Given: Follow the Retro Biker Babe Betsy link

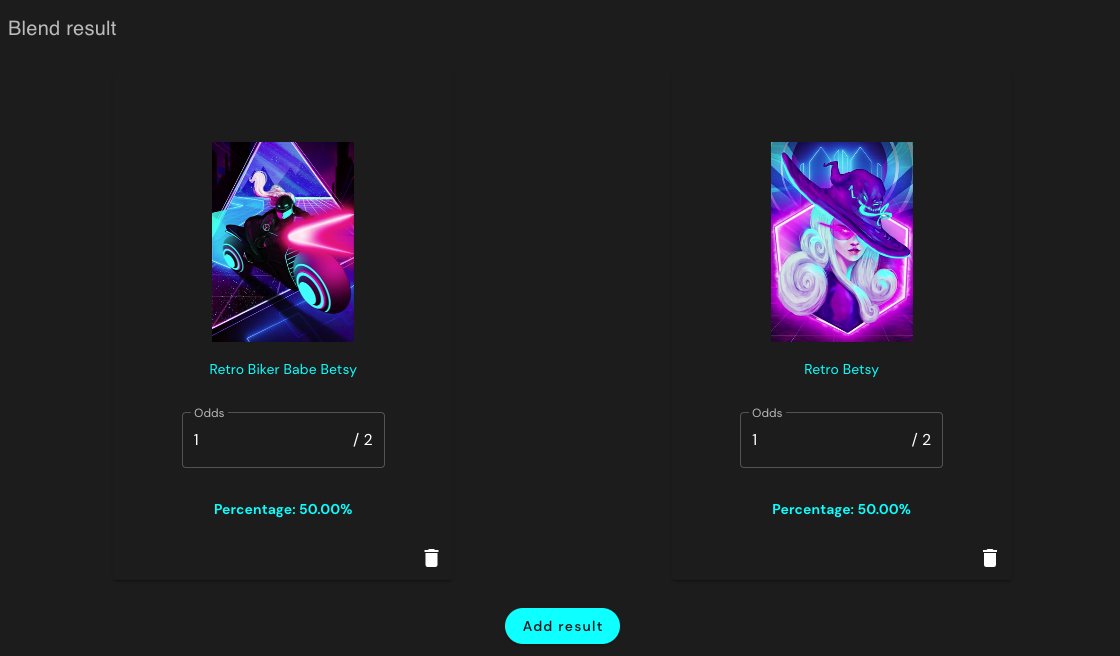Looking at the screenshot, I should (283, 369).
